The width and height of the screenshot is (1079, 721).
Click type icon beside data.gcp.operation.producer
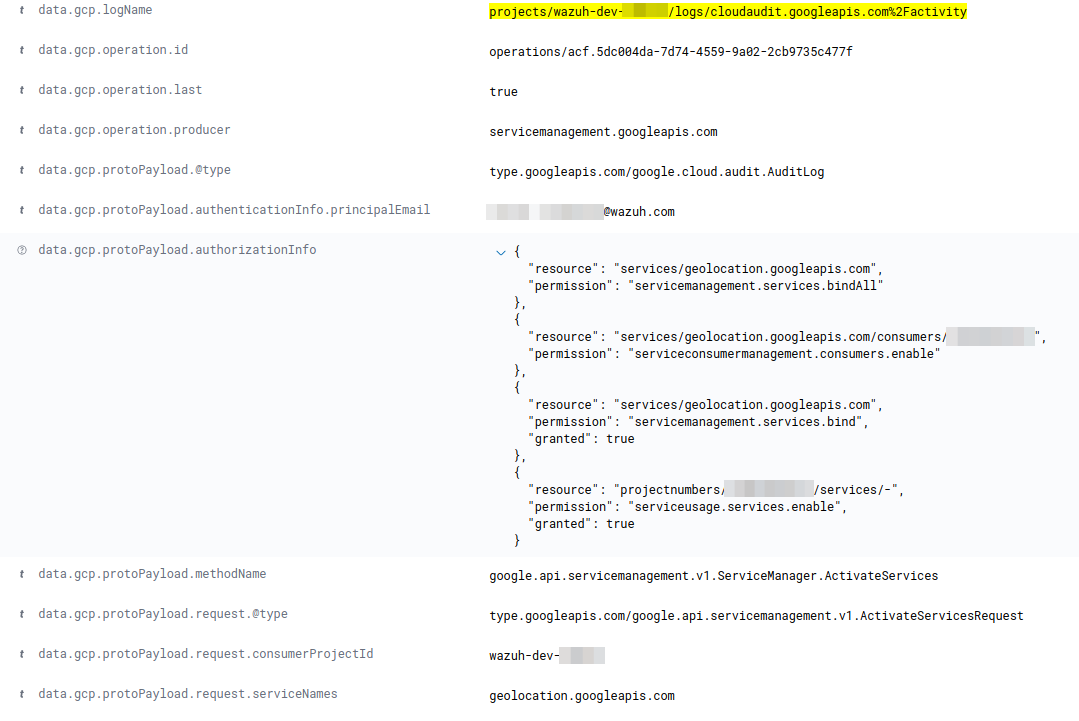coord(22,130)
